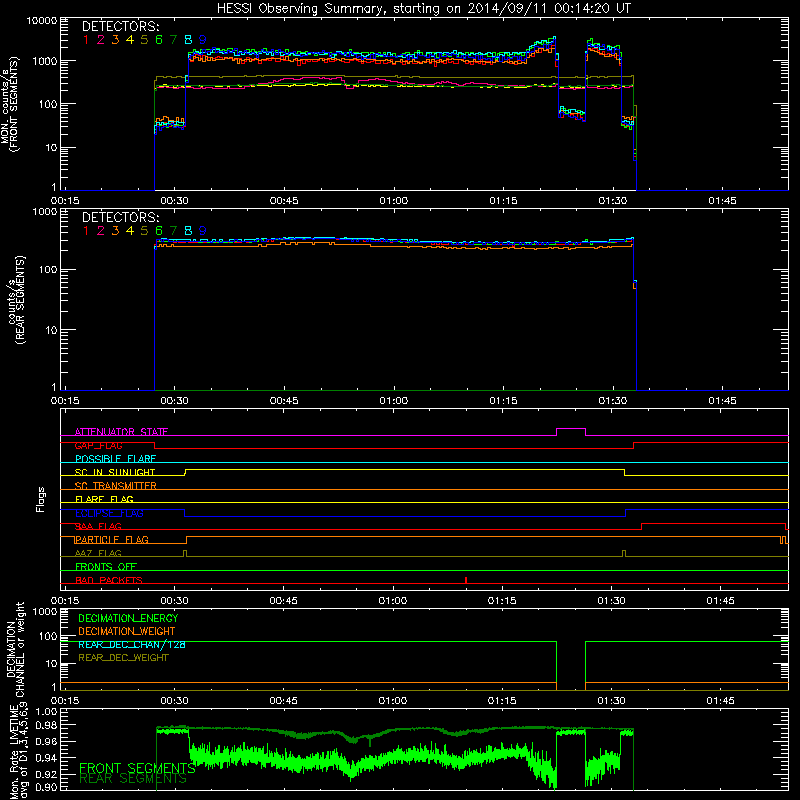Viewport: 800px width, 800px height.
Task: Click the 'REAR_DEC_WEIGHT' legend label
Action: click(123, 658)
